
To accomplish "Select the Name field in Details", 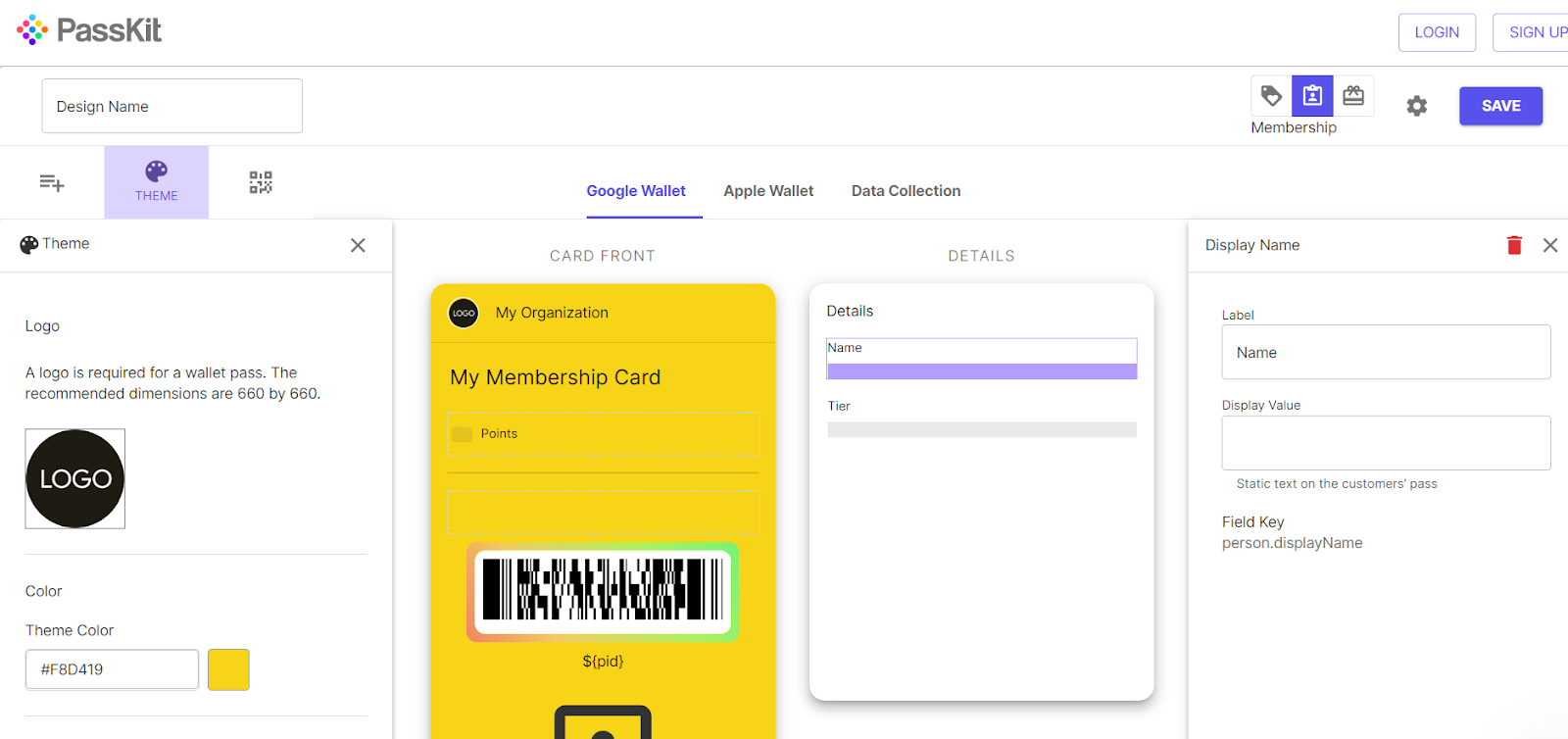I will tap(981, 359).
